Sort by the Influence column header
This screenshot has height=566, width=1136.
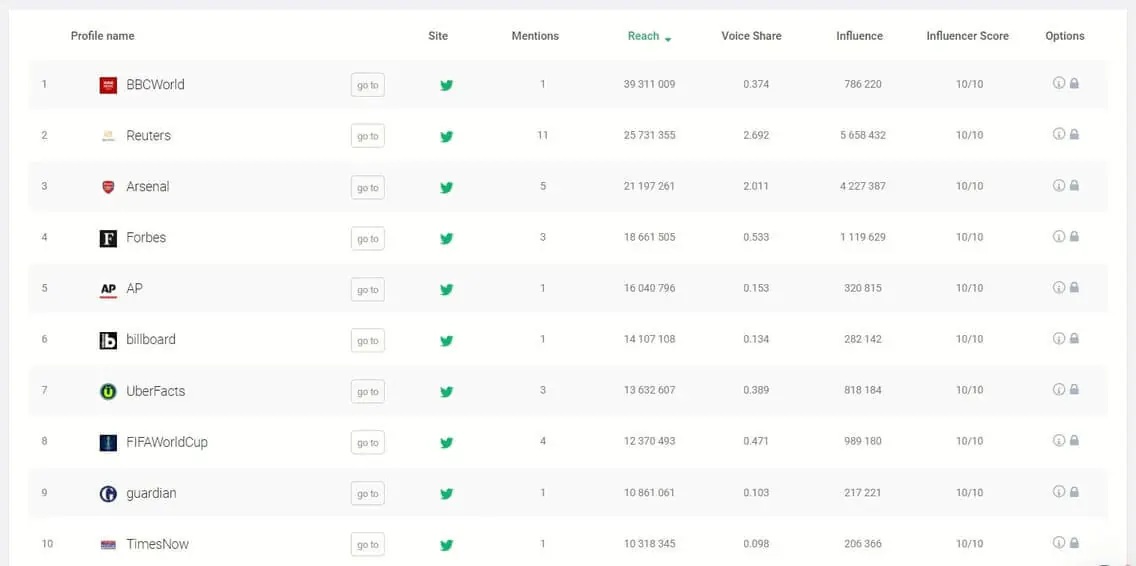point(859,36)
